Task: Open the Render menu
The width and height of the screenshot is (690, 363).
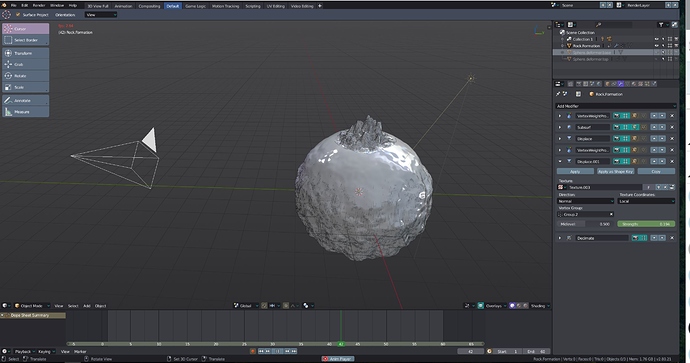Action: pos(39,5)
